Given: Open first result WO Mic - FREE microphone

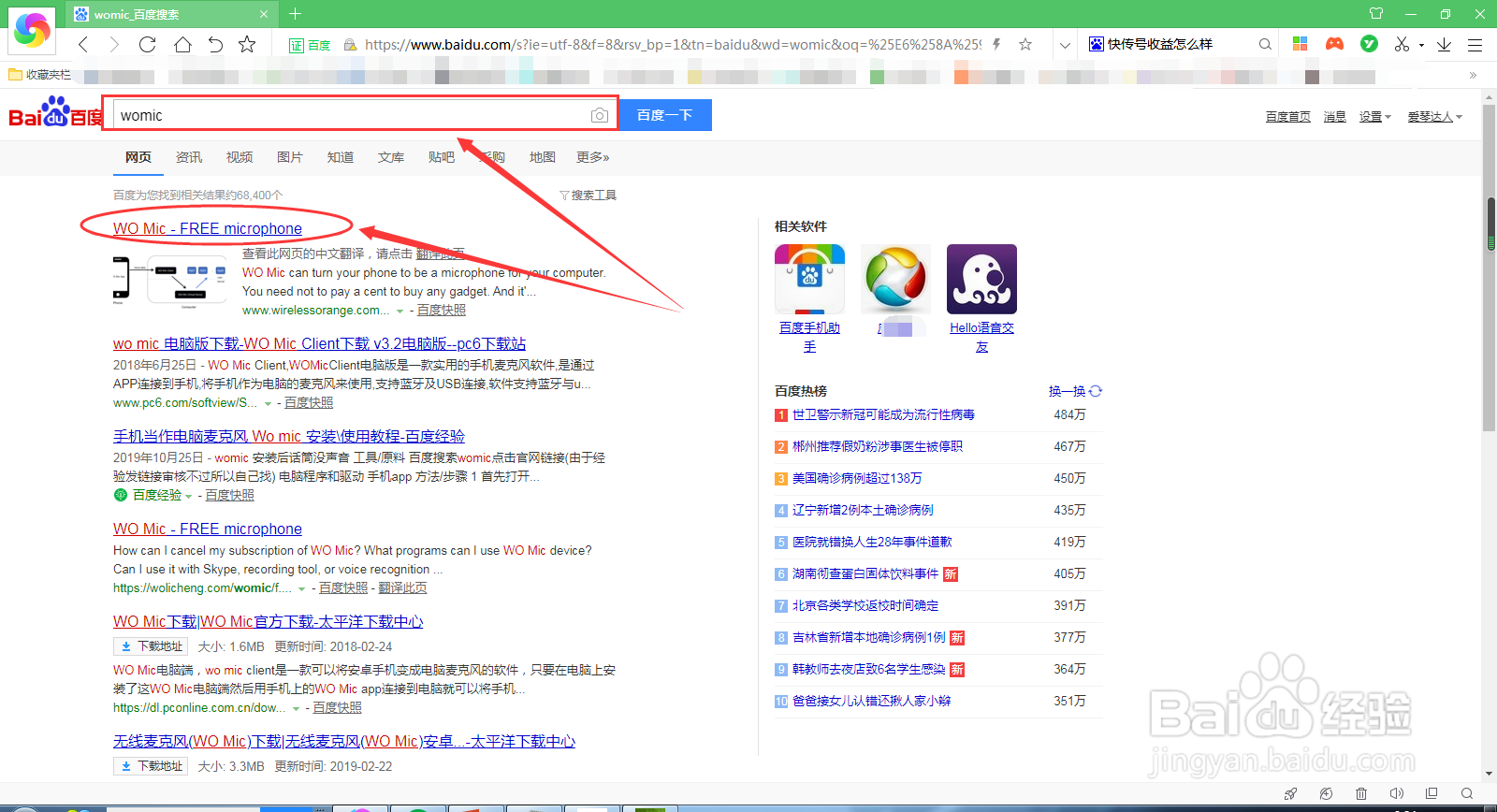Looking at the screenshot, I should click(x=208, y=228).
